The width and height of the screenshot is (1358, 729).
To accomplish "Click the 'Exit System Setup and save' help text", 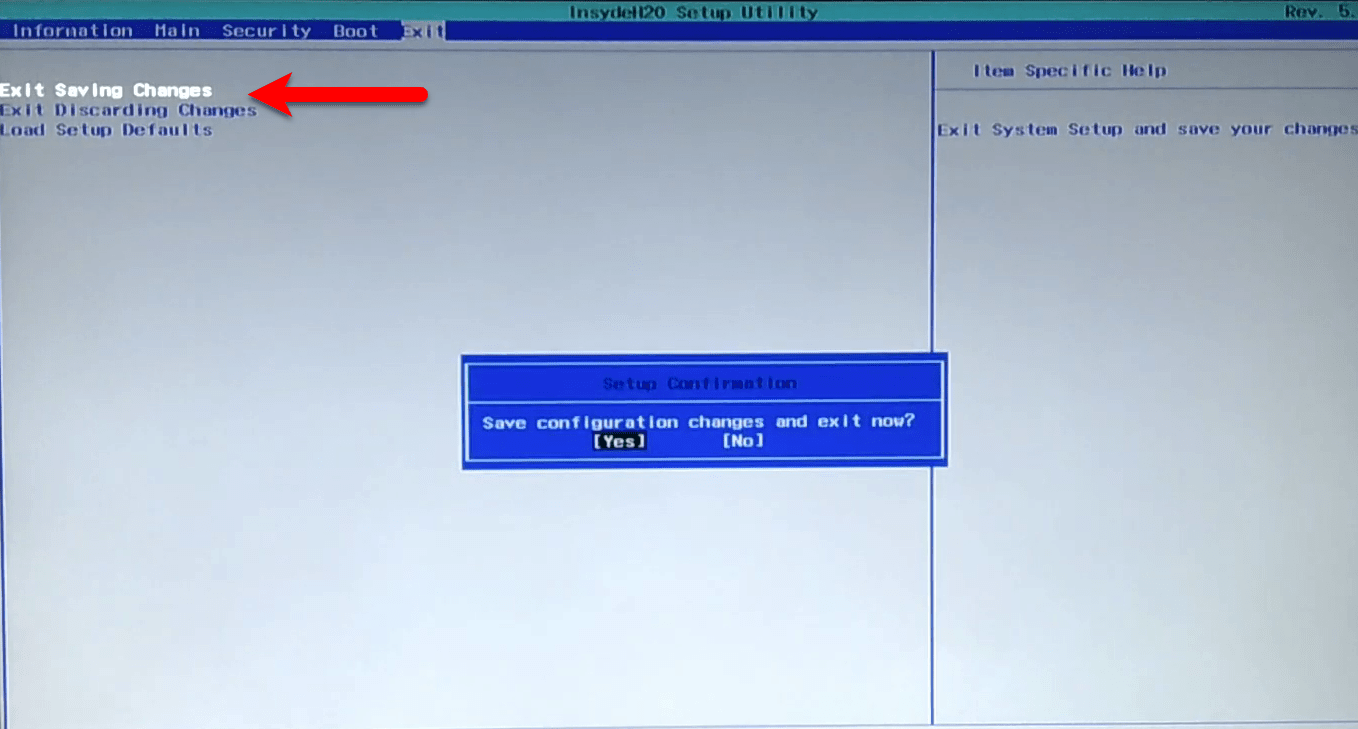I will (1147, 130).
